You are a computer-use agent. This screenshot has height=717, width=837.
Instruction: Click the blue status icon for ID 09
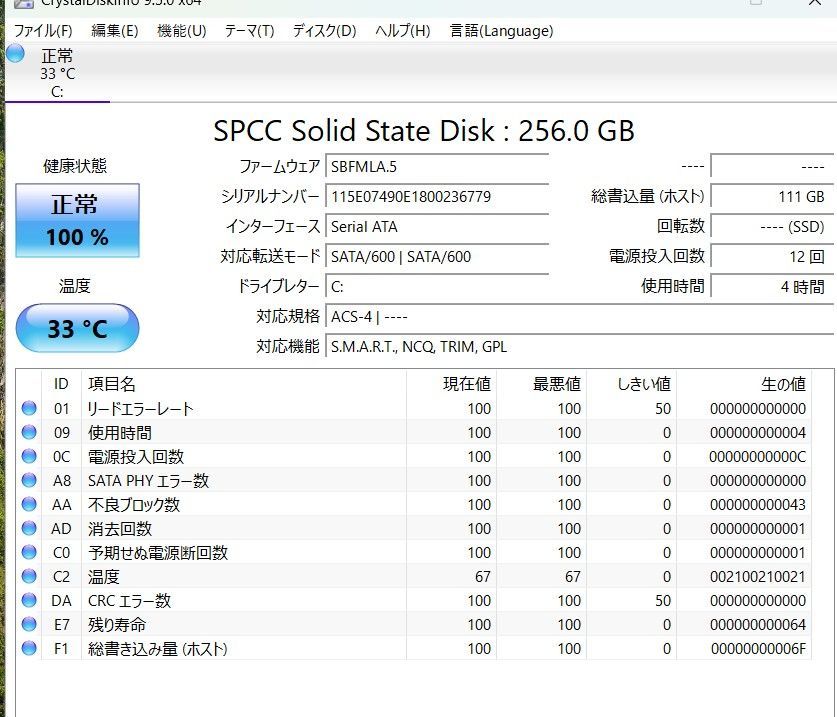click(x=29, y=432)
